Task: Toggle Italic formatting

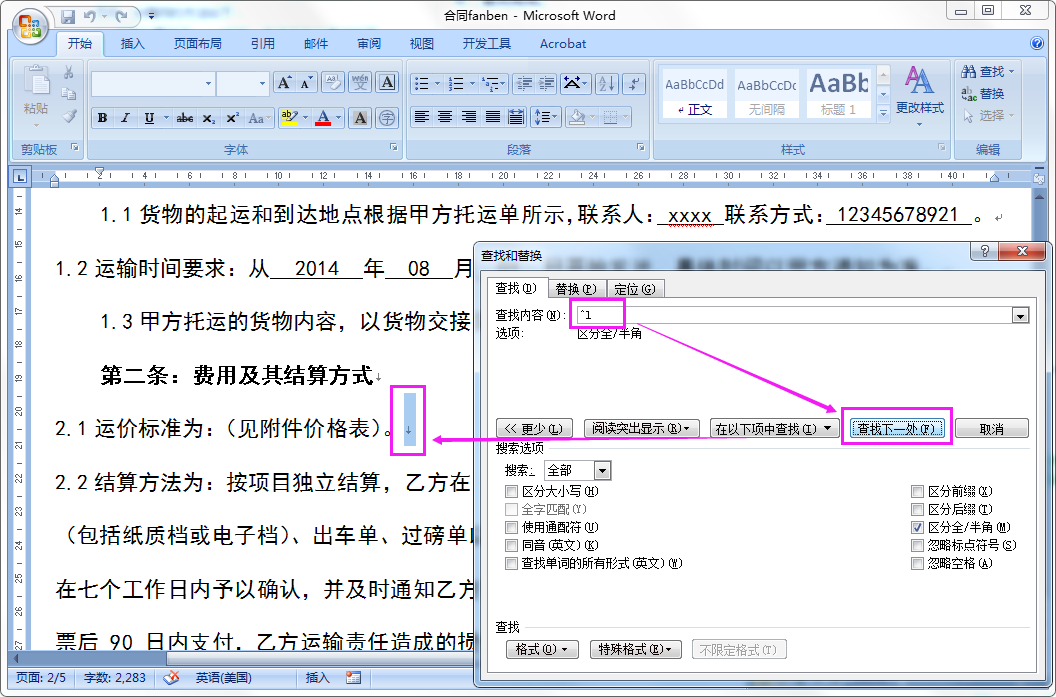Action: (125, 119)
